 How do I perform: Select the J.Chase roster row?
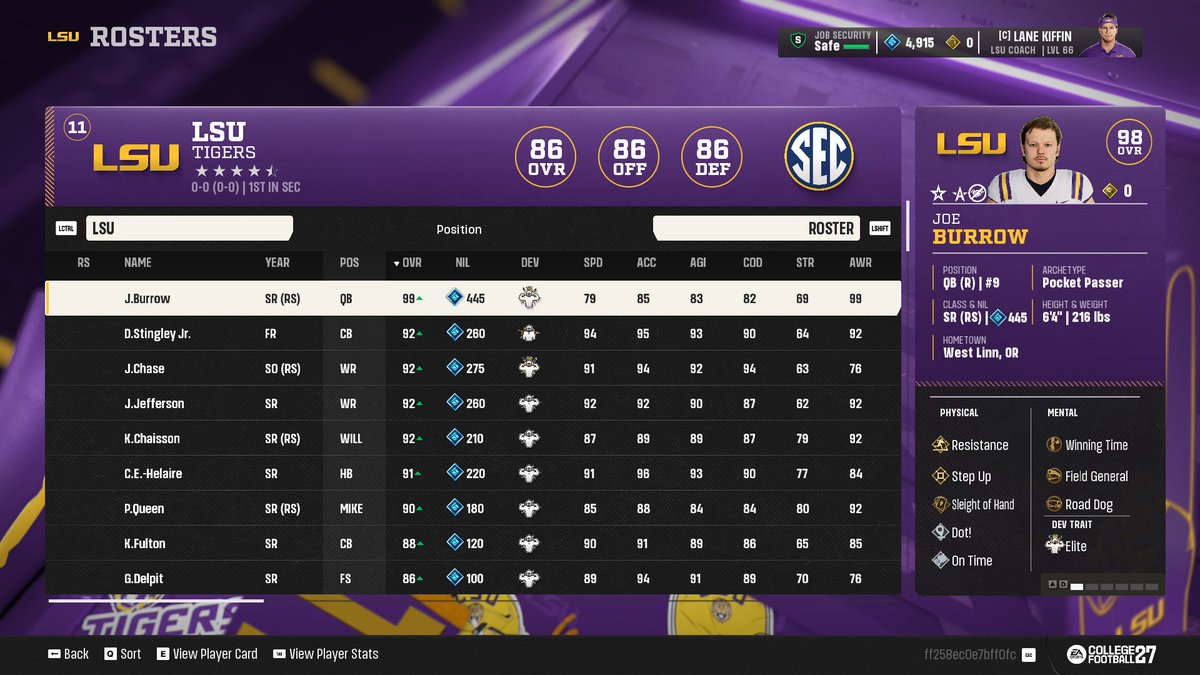(x=473, y=368)
